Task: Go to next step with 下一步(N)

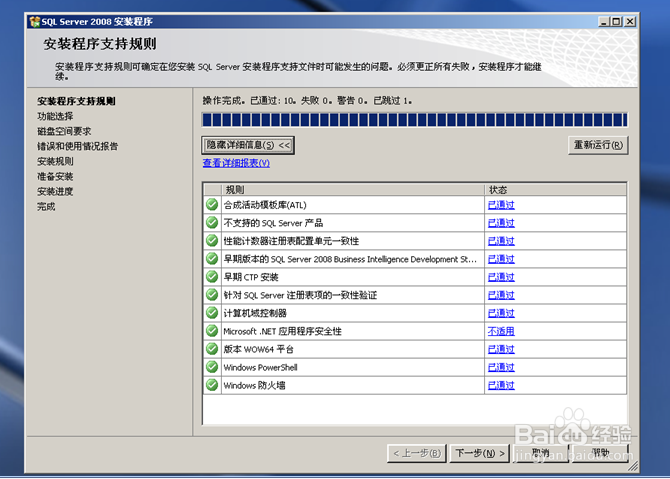Action: tap(479, 453)
